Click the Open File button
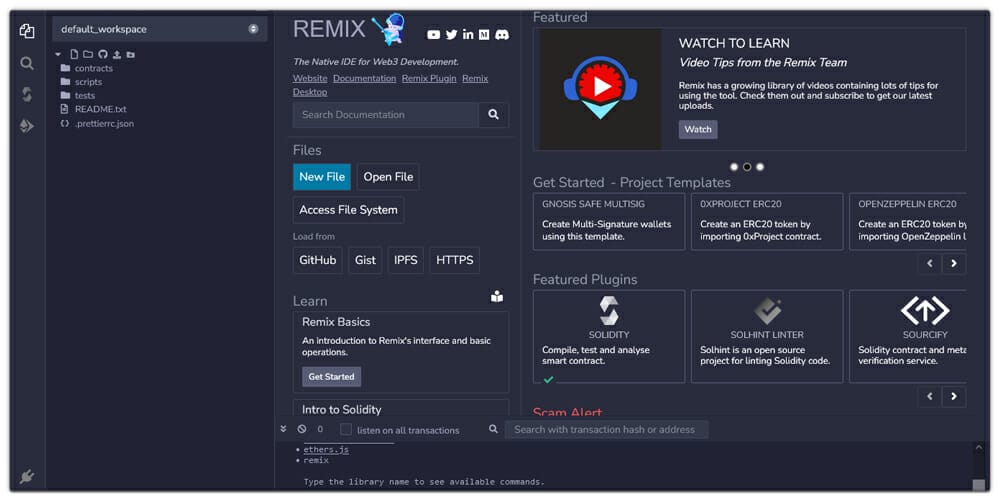1000x500 pixels. tap(388, 177)
